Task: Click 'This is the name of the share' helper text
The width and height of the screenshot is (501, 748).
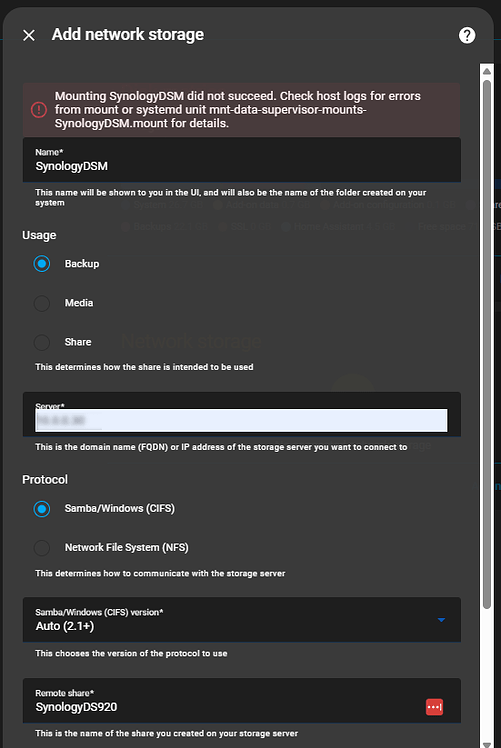Action: click(x=167, y=733)
